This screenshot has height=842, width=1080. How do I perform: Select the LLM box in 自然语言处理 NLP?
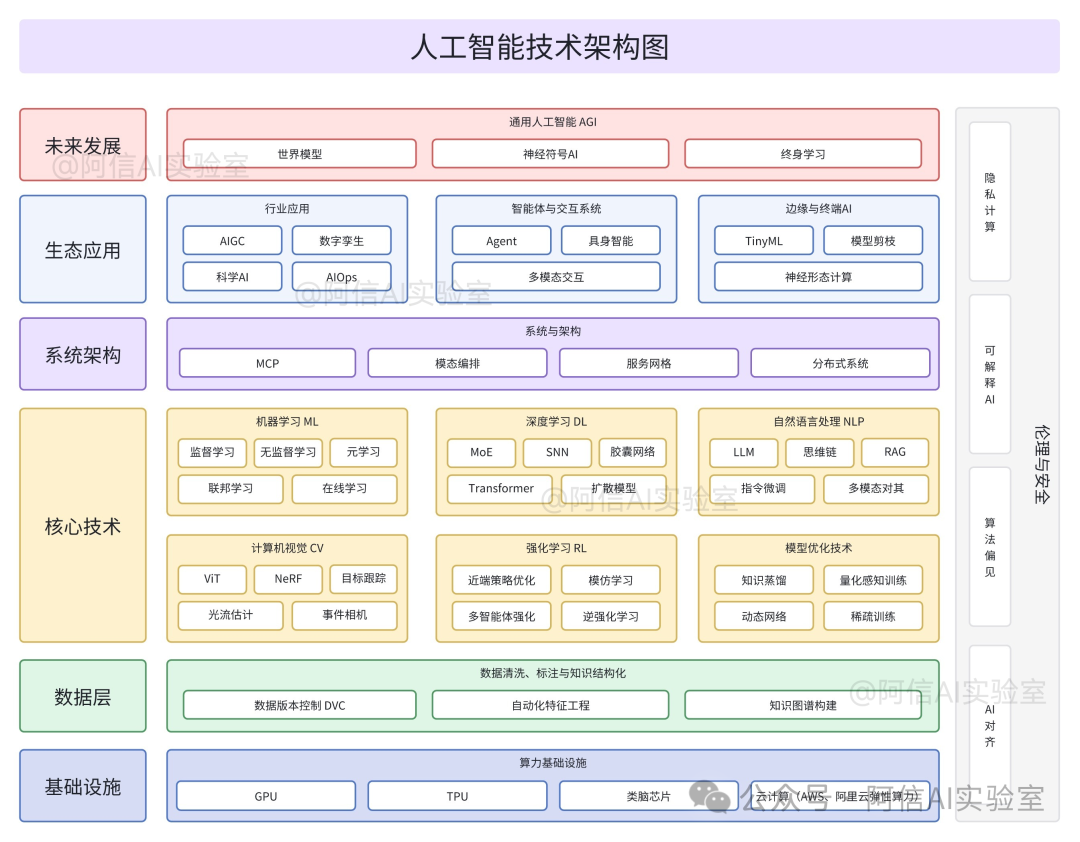coord(743,452)
